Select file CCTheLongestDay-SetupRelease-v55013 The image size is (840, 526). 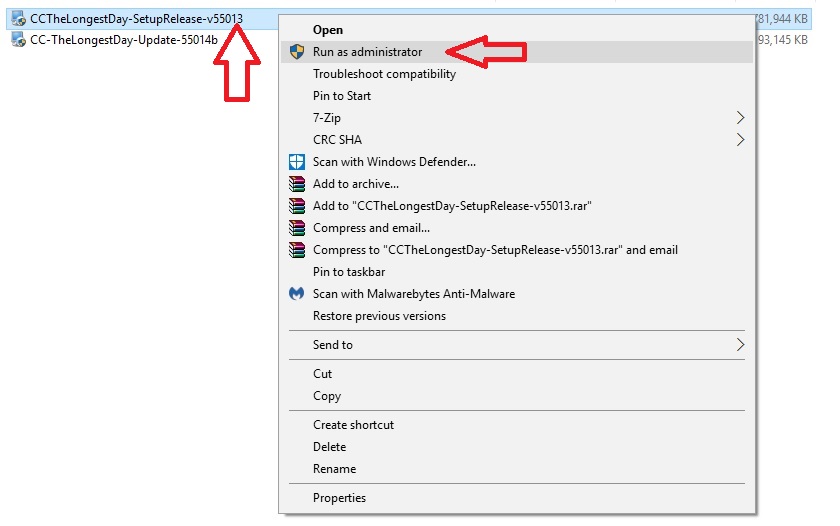[136, 19]
